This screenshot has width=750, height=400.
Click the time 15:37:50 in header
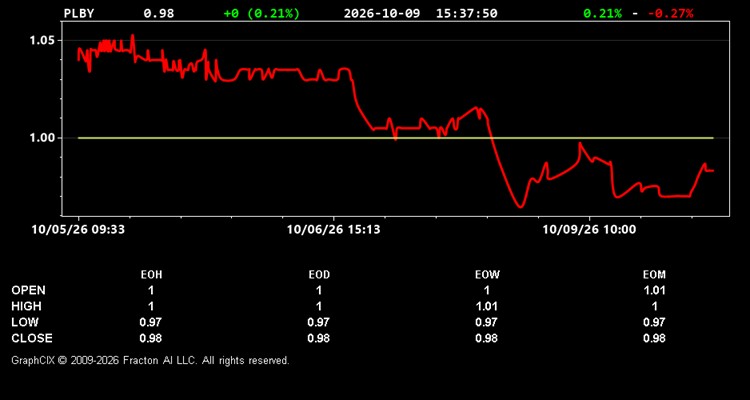point(466,13)
